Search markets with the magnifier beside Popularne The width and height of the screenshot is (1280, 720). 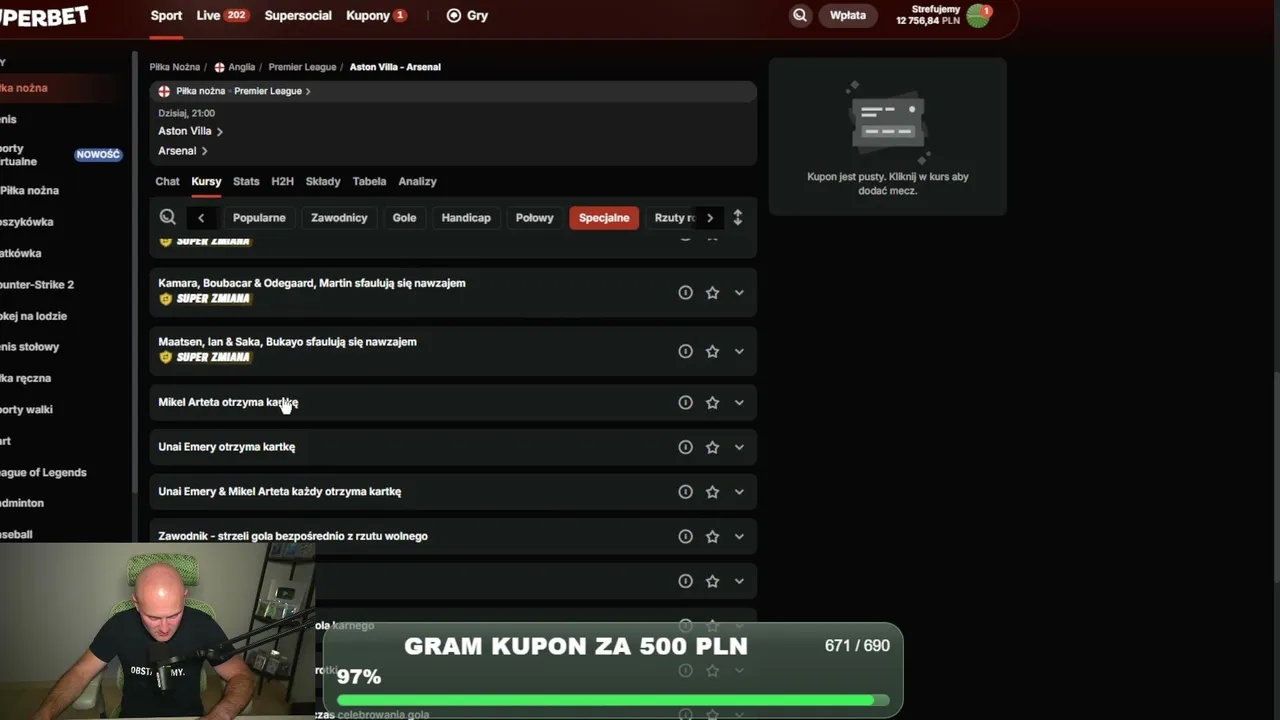[x=168, y=217]
